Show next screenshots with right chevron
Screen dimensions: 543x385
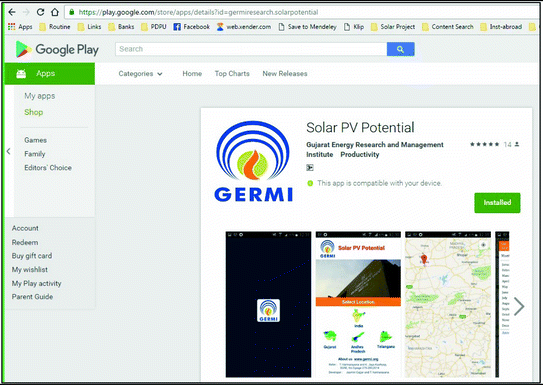518,306
